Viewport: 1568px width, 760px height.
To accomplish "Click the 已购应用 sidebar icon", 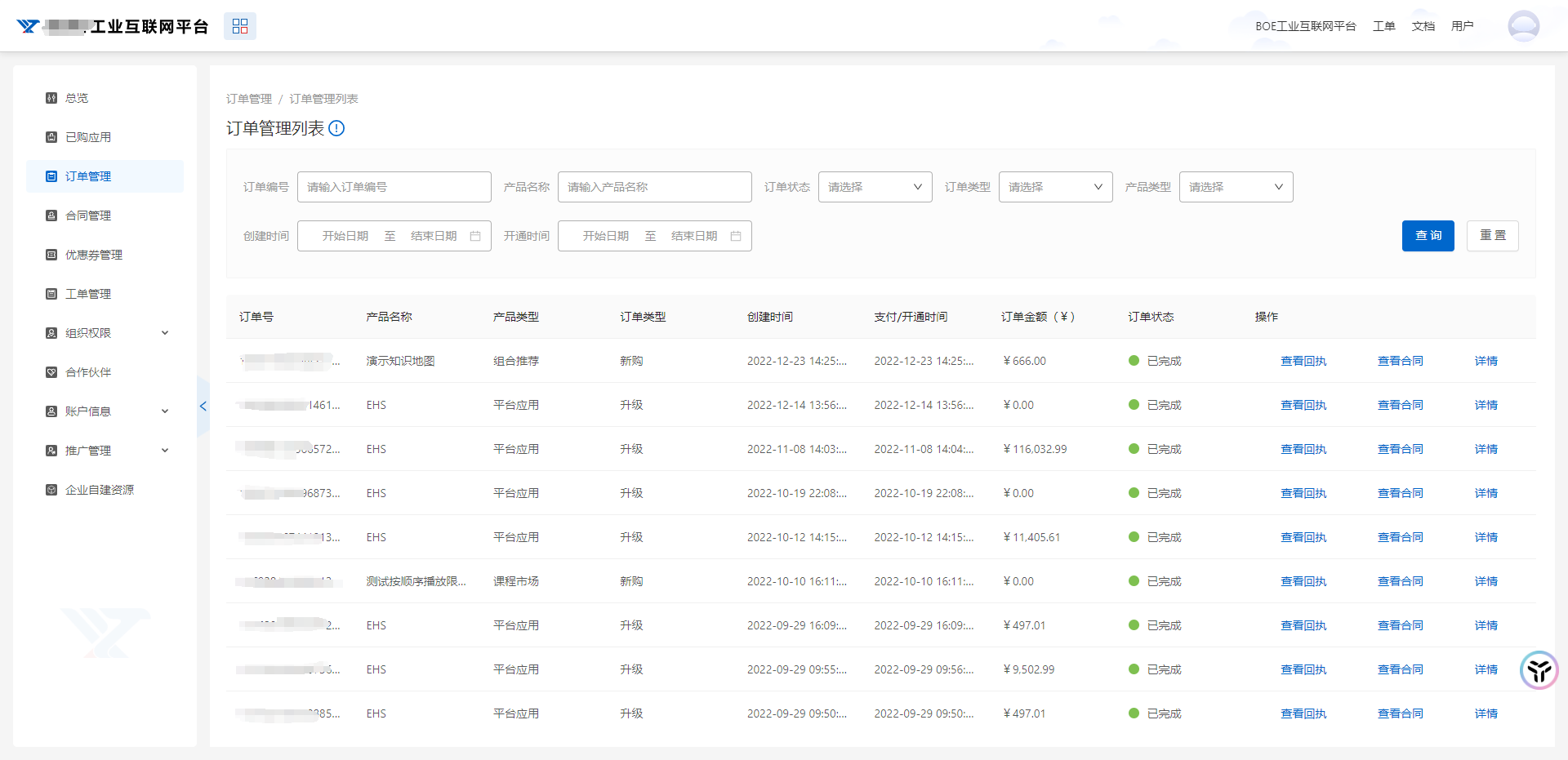I will pyautogui.click(x=51, y=137).
